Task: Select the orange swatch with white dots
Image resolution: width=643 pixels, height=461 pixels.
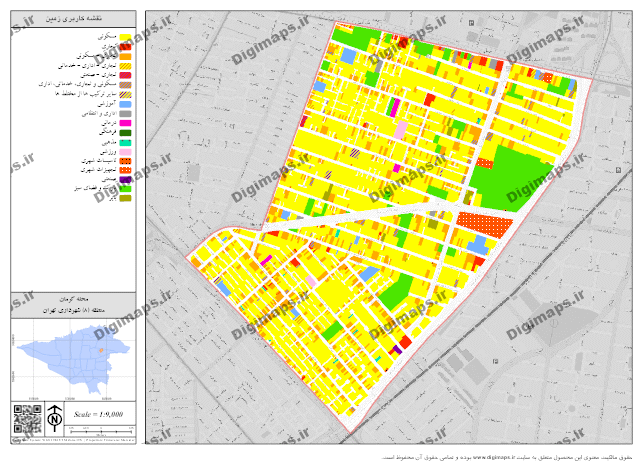Action: (125, 170)
